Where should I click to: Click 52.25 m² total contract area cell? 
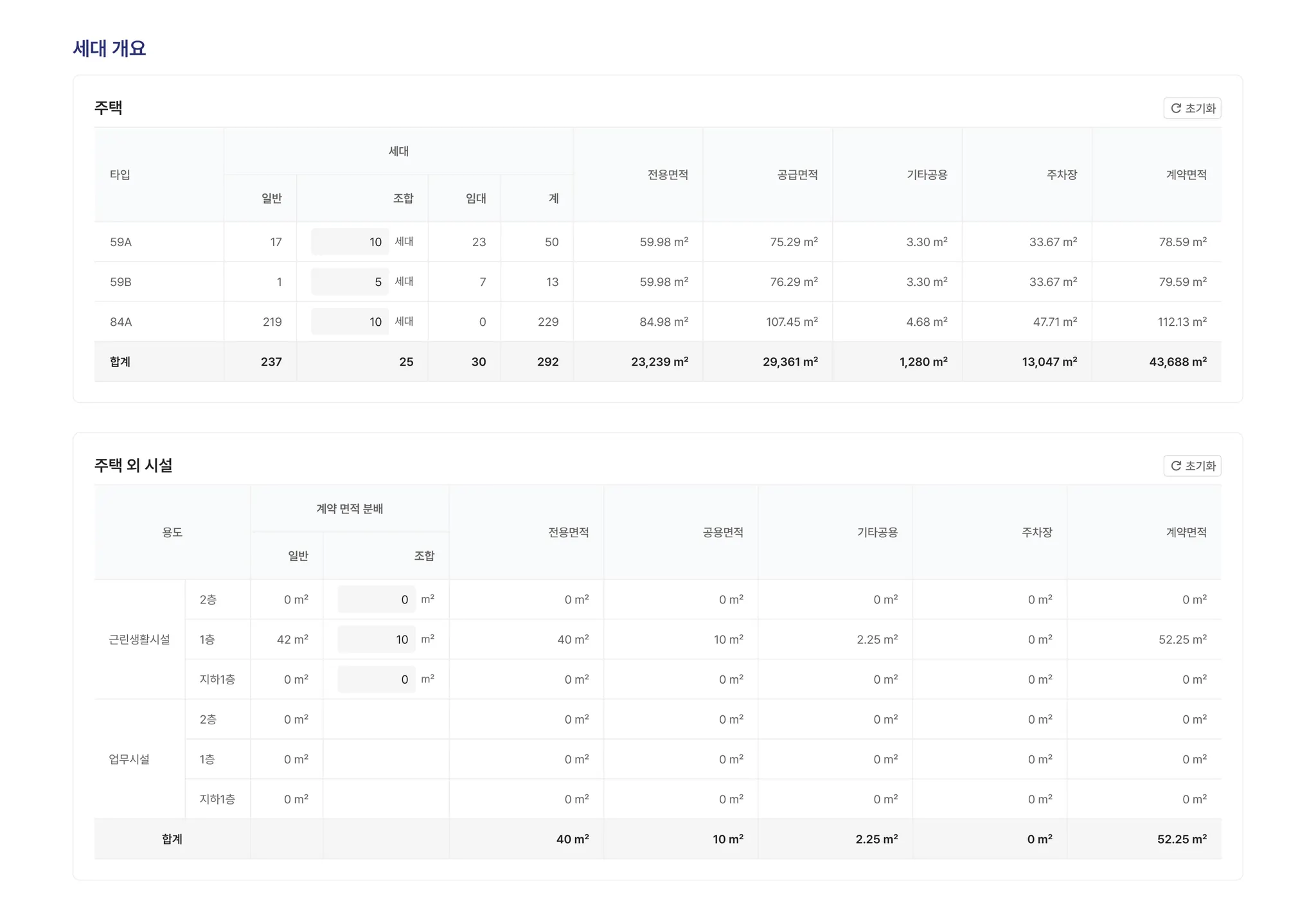tap(1181, 838)
